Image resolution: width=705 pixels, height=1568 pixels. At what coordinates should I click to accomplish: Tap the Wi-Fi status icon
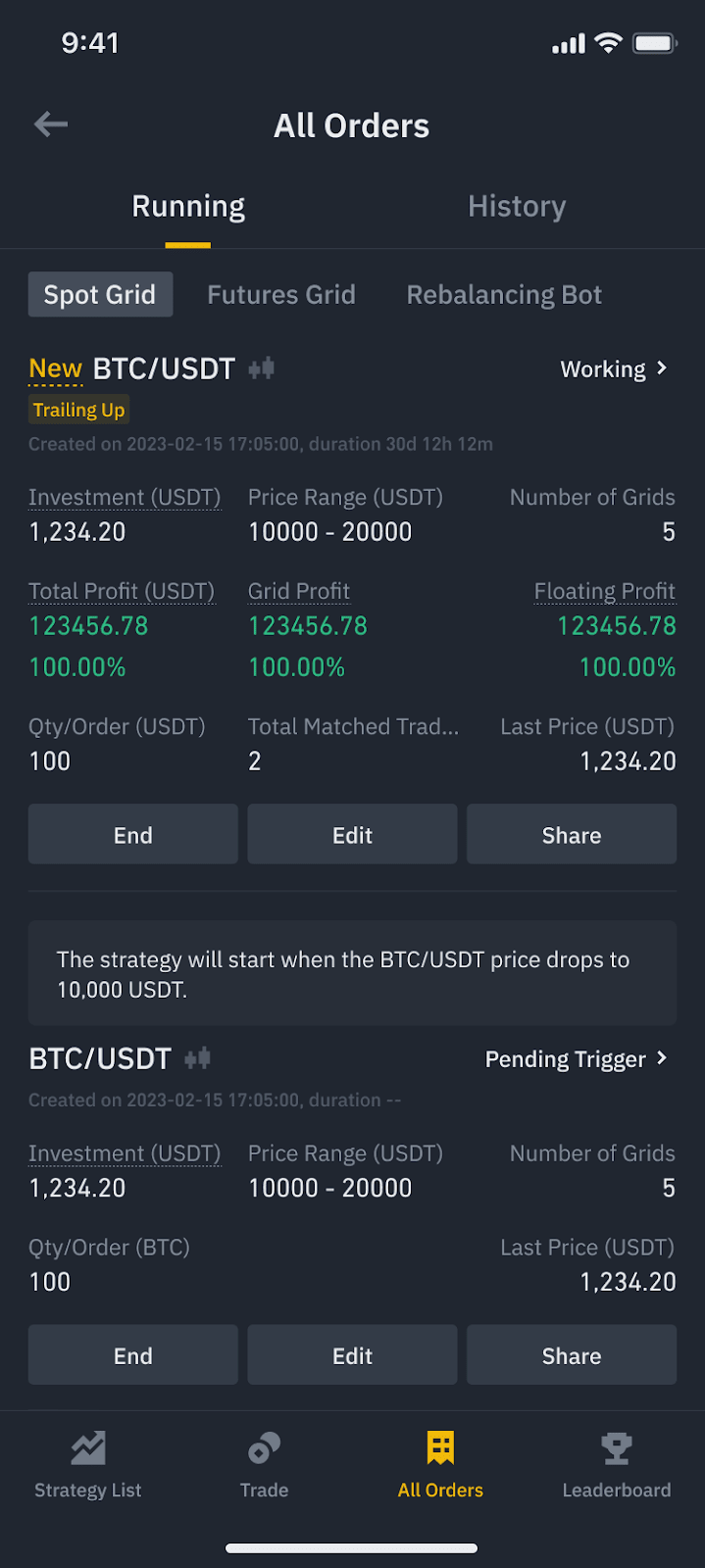coord(609,43)
